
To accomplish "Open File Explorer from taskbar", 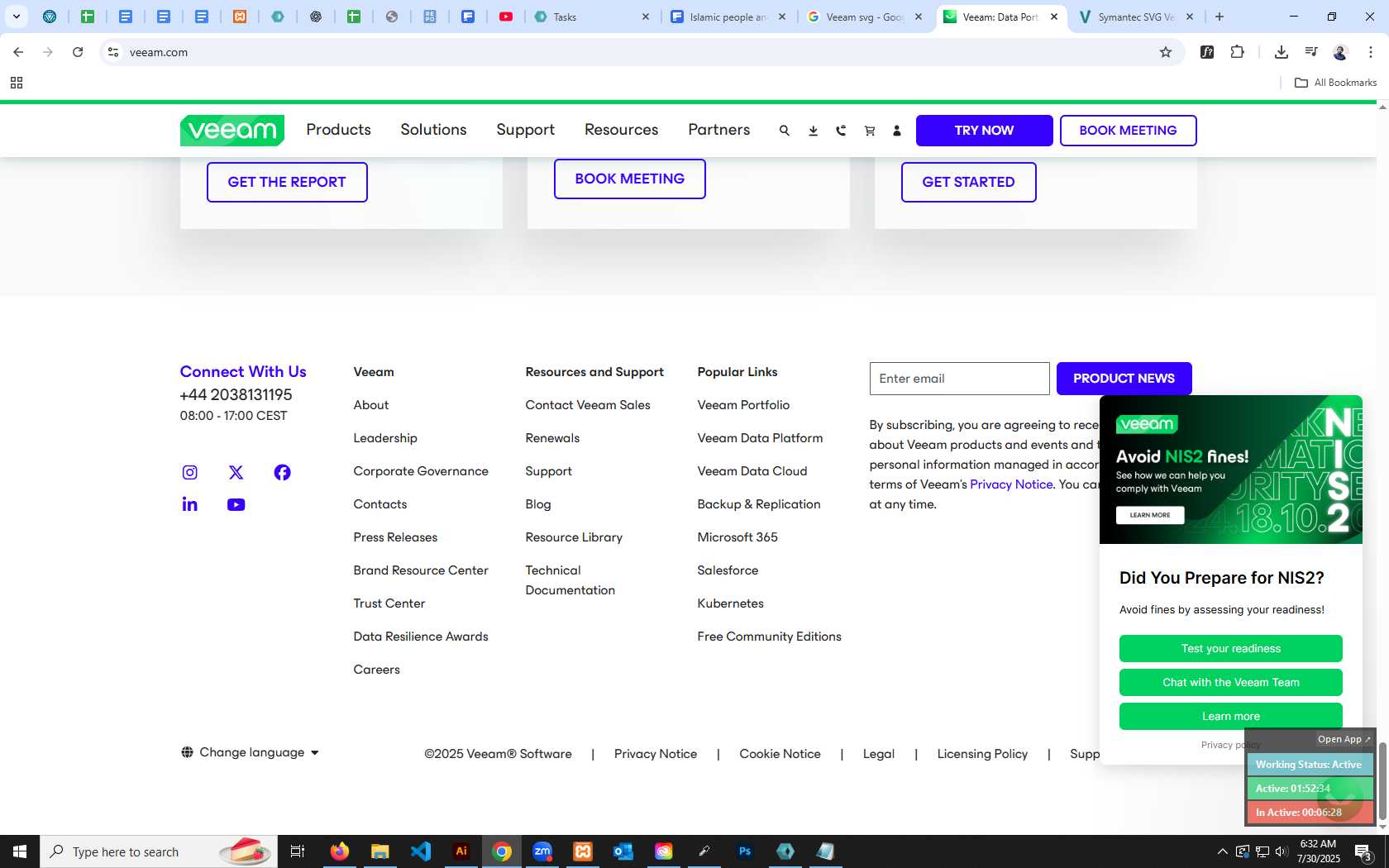I will pos(380,851).
